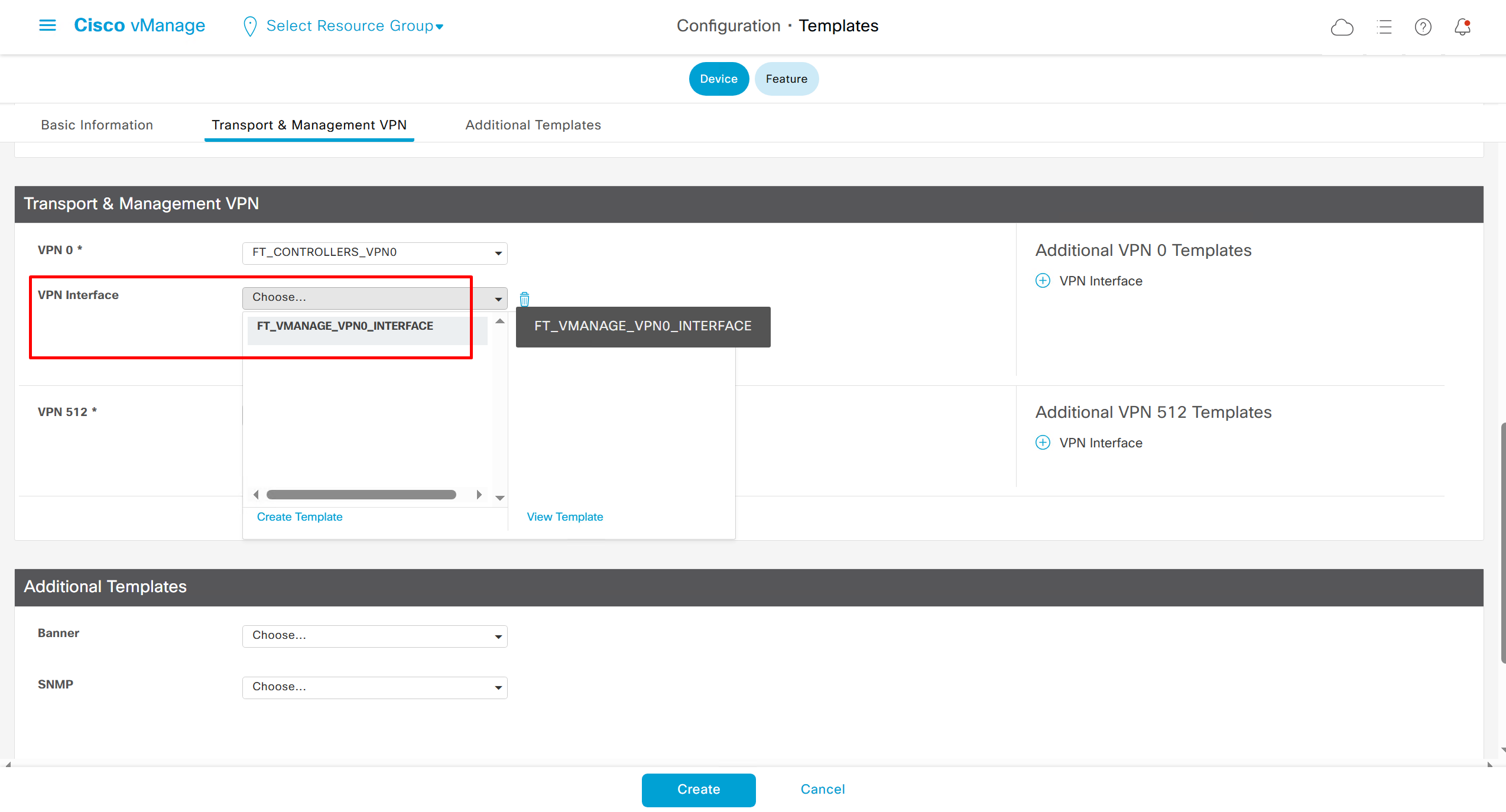The width and height of the screenshot is (1506, 812).
Task: Add VPN Interface under Additional VPN 0 Templates
Action: pyautogui.click(x=1043, y=281)
